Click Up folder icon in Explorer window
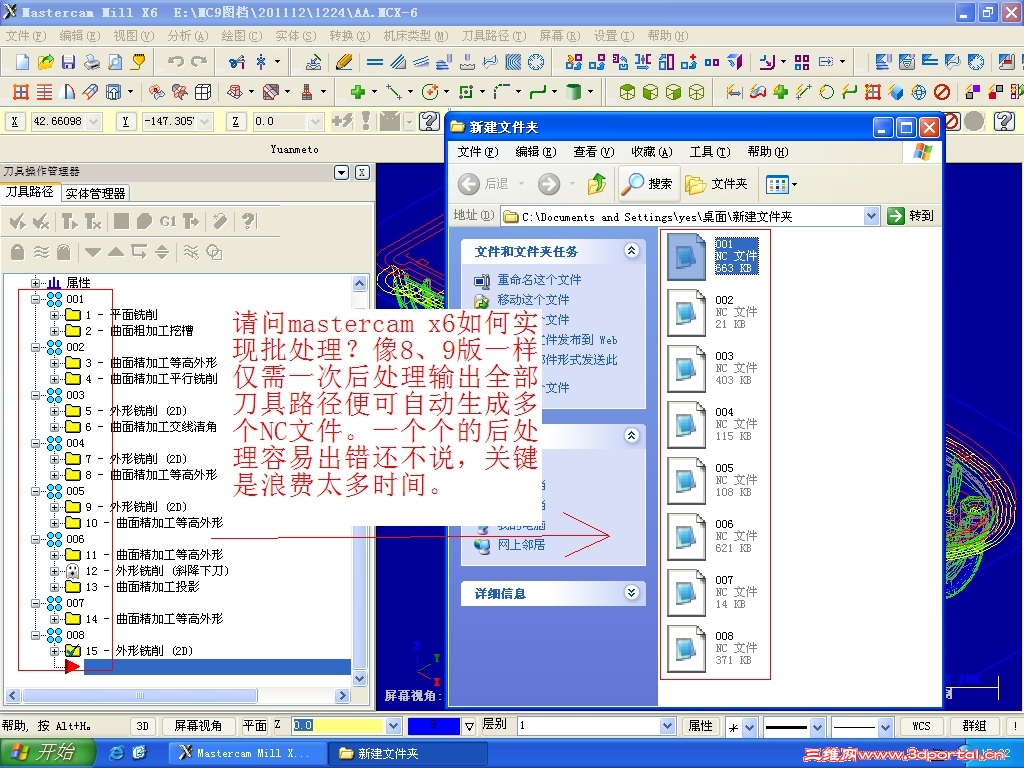1024x768 pixels. [x=596, y=184]
